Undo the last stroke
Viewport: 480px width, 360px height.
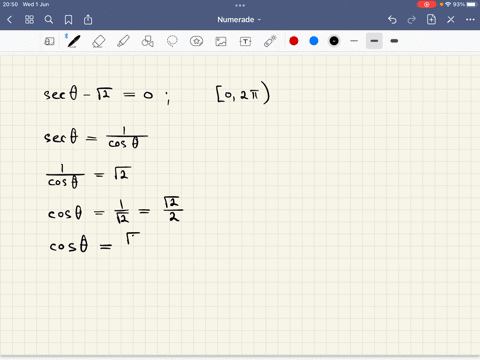(x=392, y=20)
